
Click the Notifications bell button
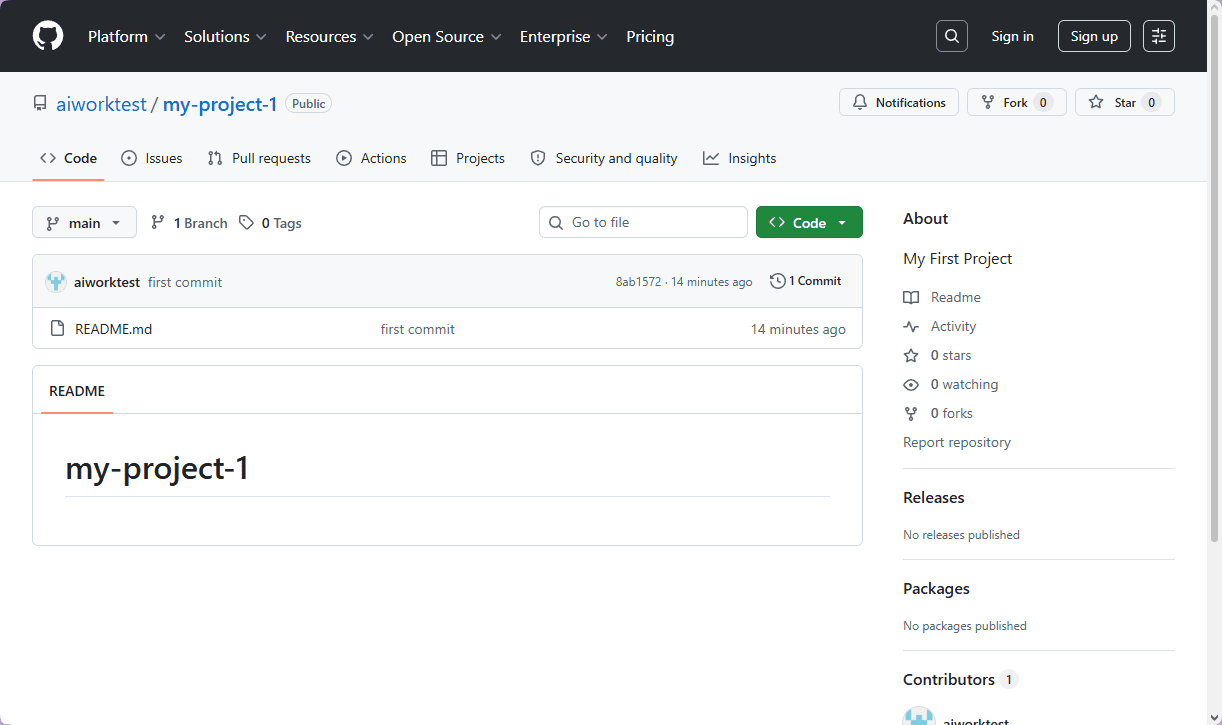click(899, 102)
